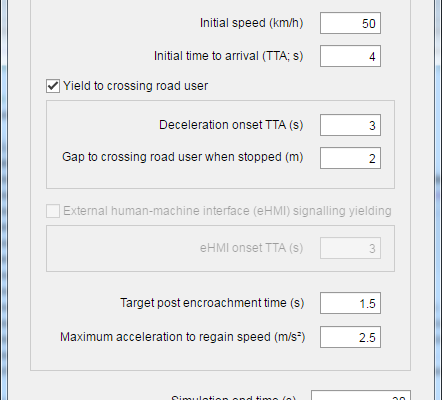Select the Target post encroachment time field
This screenshot has height=400, width=442.
350,303
